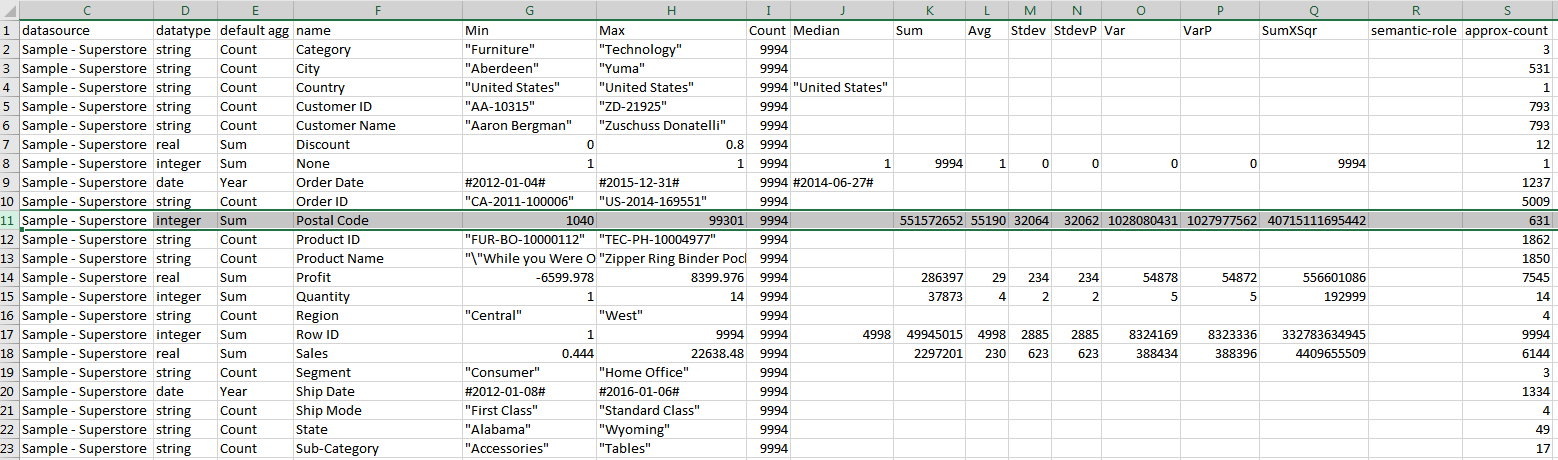Click the "Home Office" Max cell
Screen dimensions: 1558x460
tap(671, 372)
